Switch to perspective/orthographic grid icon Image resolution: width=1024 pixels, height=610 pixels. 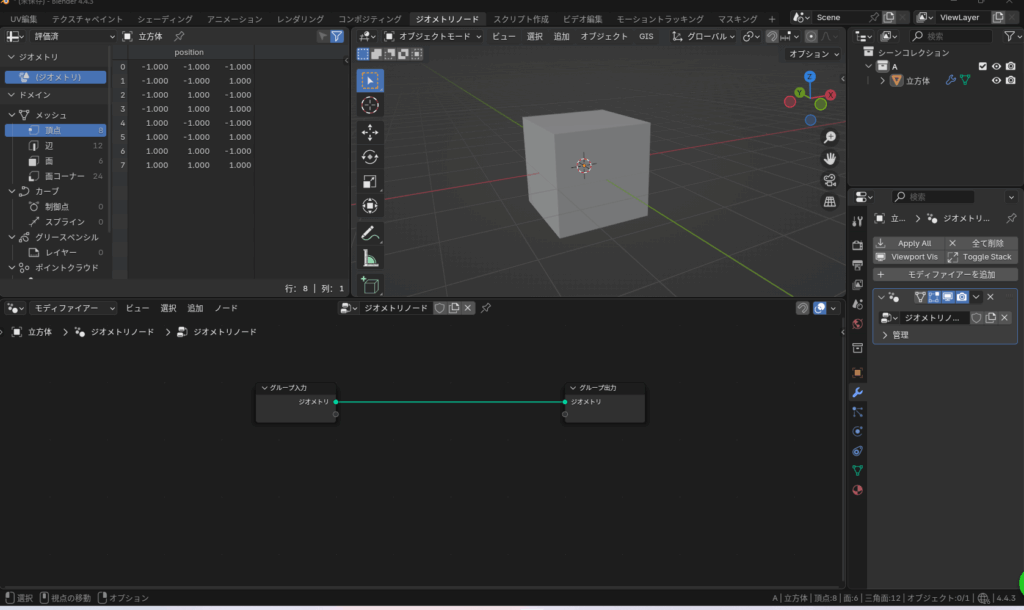(x=829, y=202)
